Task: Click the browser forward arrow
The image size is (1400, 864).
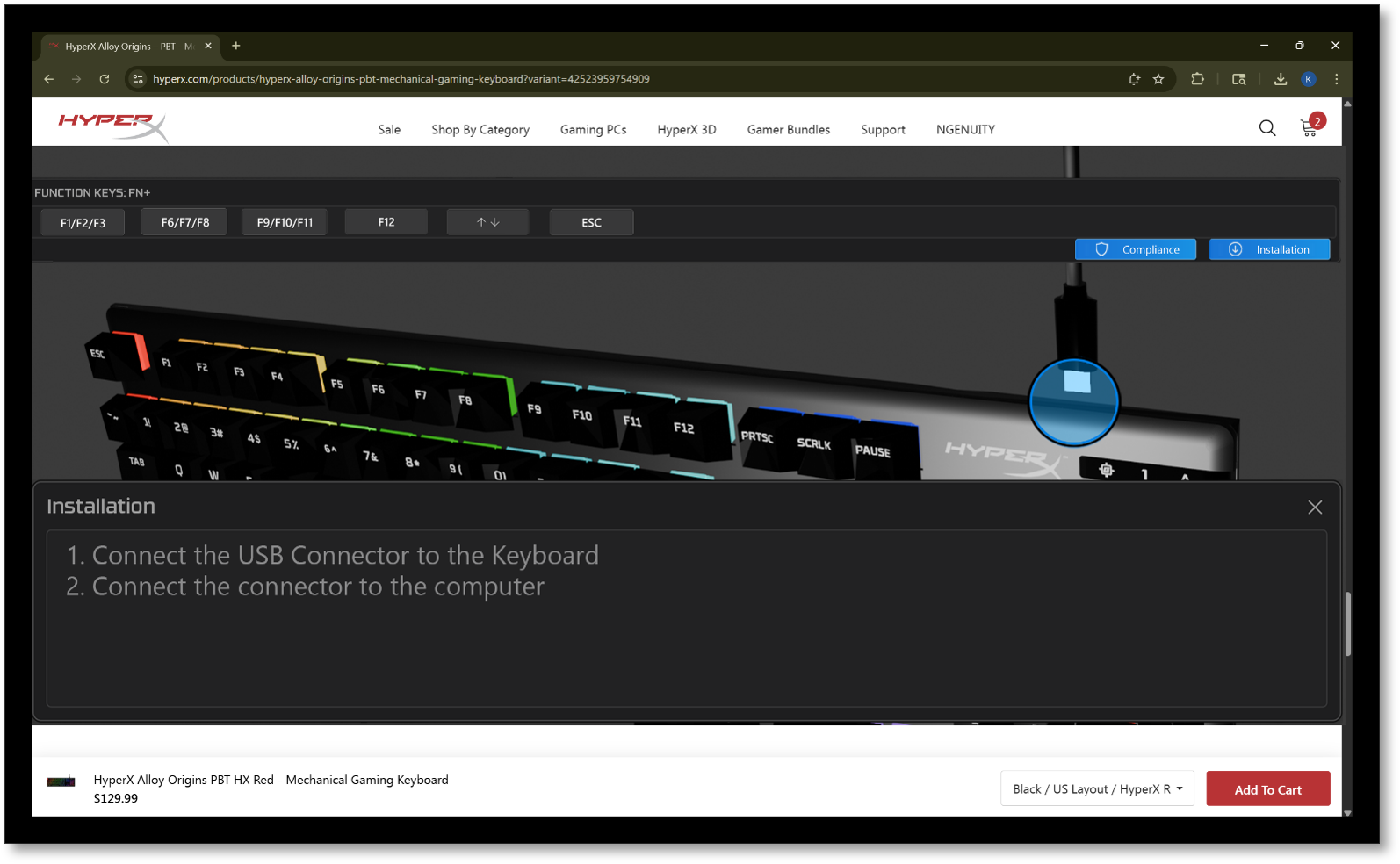Action: pyautogui.click(x=76, y=79)
